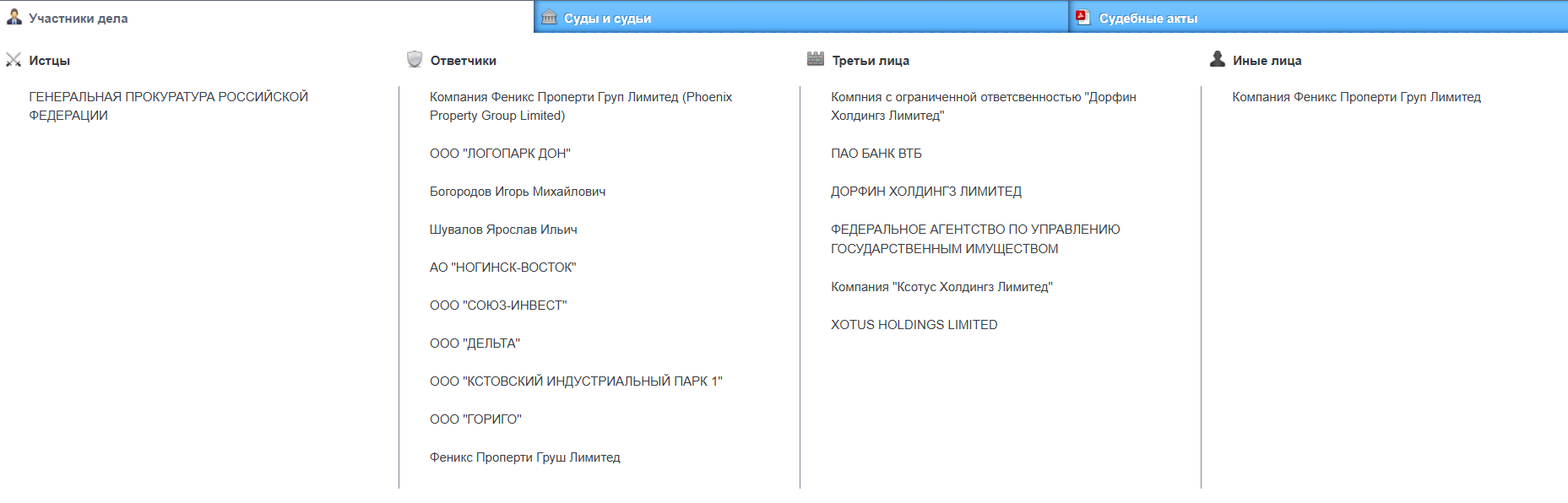Click the courthouse icon beside Суды и судьи
This screenshot has width=1568, height=503.
point(549,17)
